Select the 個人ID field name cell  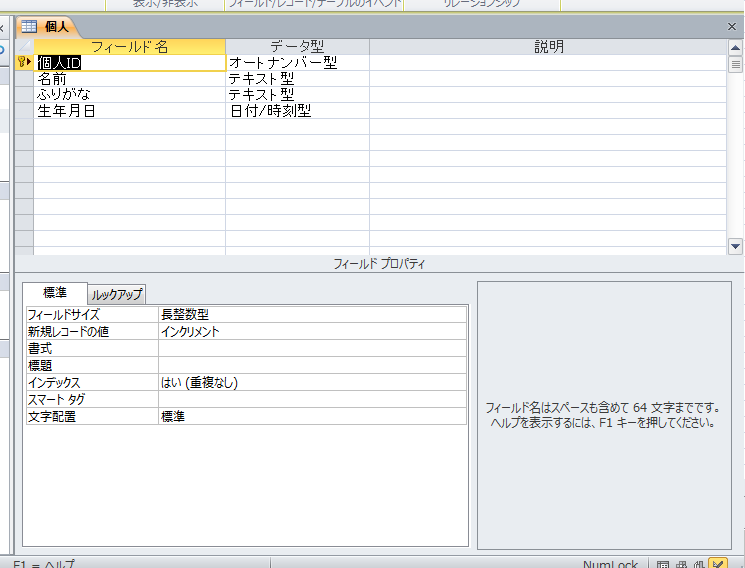[x=129, y=63]
